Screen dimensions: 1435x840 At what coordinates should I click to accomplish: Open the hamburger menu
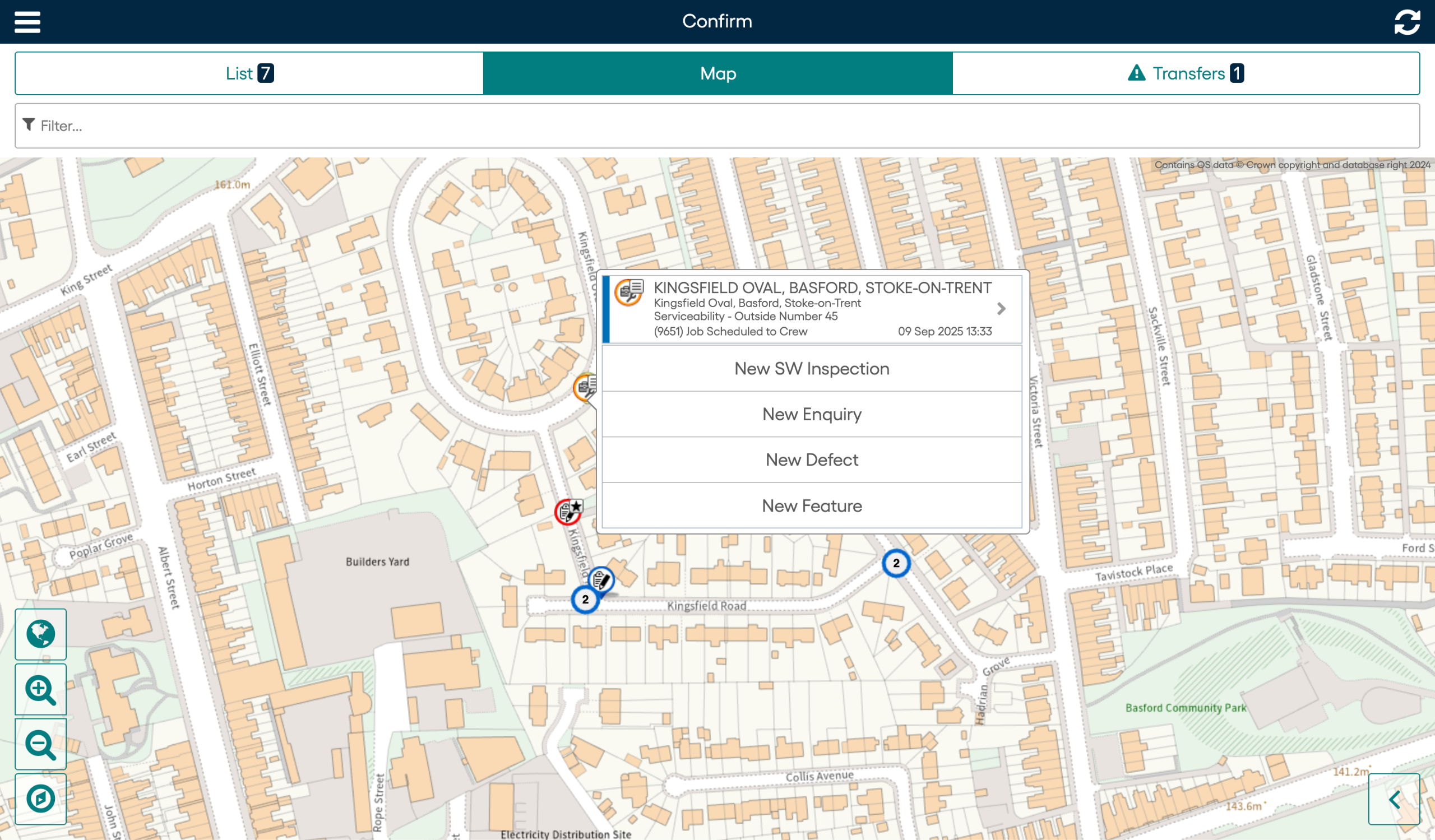(27, 22)
